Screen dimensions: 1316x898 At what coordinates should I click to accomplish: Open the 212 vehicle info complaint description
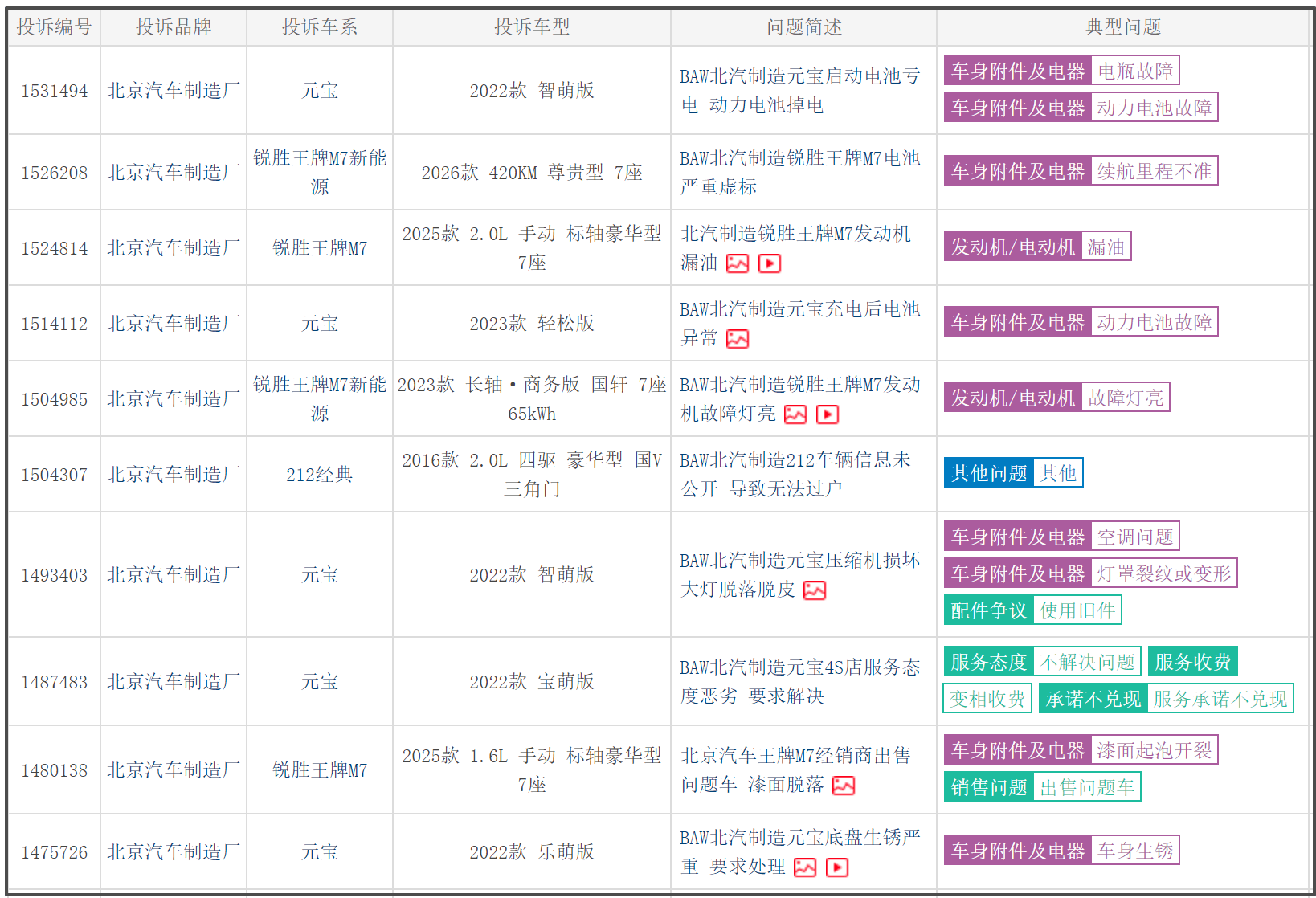click(795, 474)
